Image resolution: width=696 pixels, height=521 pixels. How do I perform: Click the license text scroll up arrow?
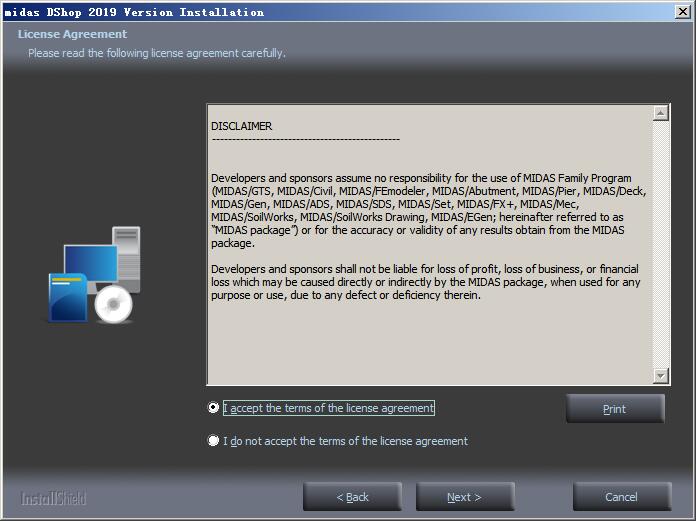pyautogui.click(x=660, y=114)
